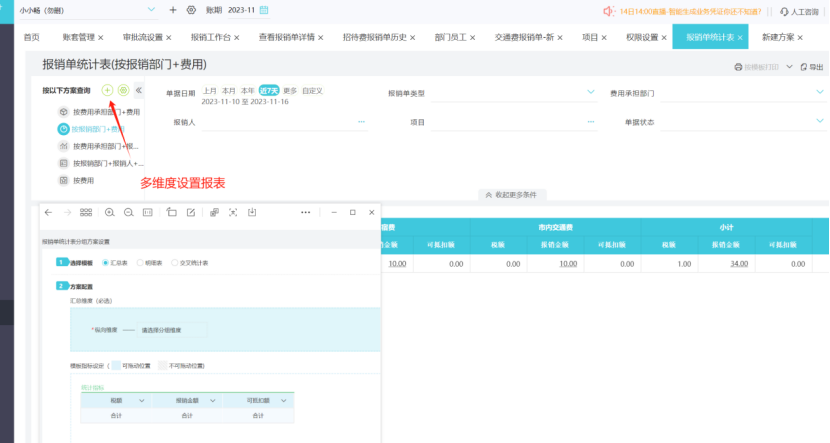Open the 报销单类型 dropdown
This screenshot has width=830, height=443.
pyautogui.click(x=590, y=93)
